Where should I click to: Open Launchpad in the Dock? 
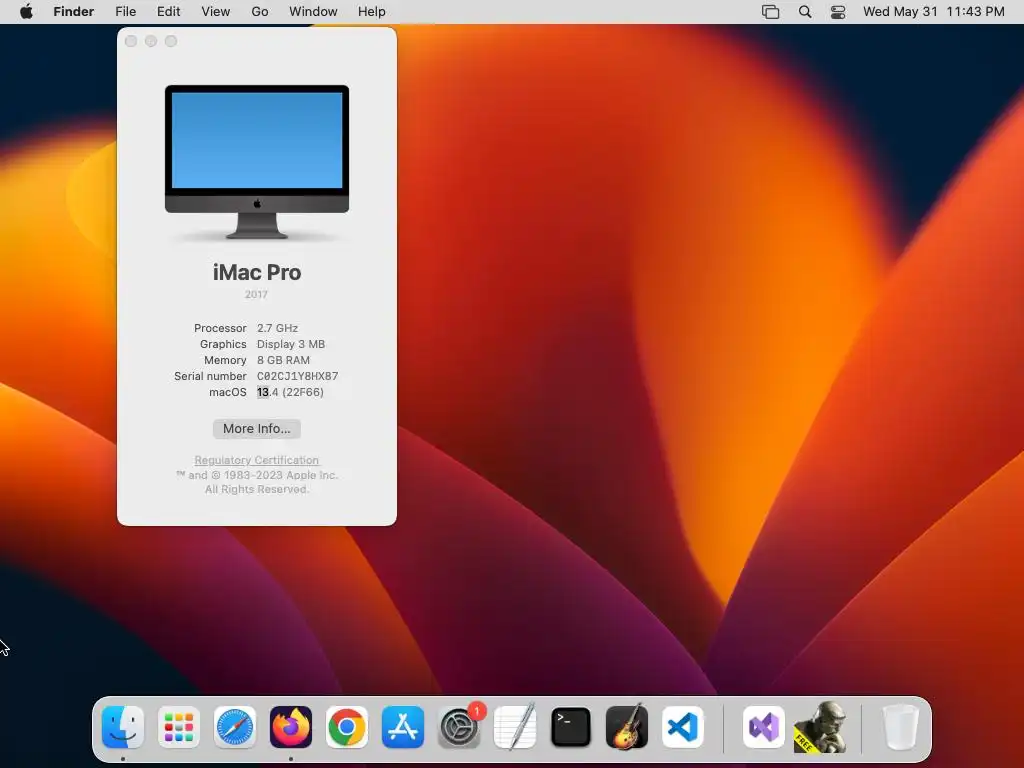click(179, 727)
